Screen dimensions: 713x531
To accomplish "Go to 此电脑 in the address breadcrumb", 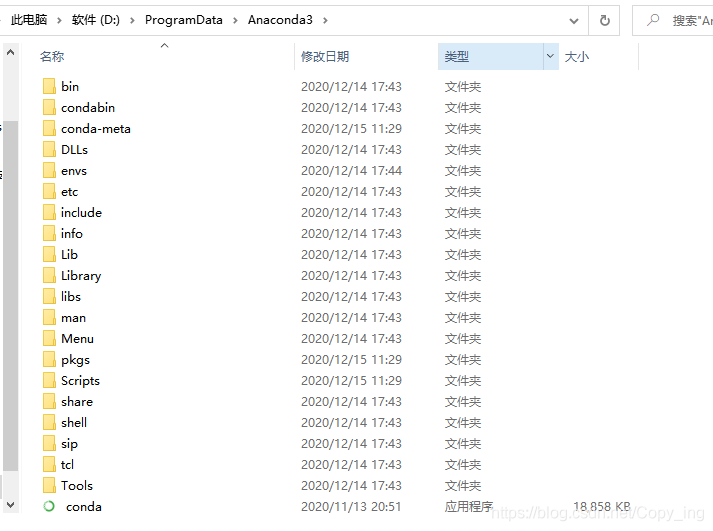I will 29,20.
